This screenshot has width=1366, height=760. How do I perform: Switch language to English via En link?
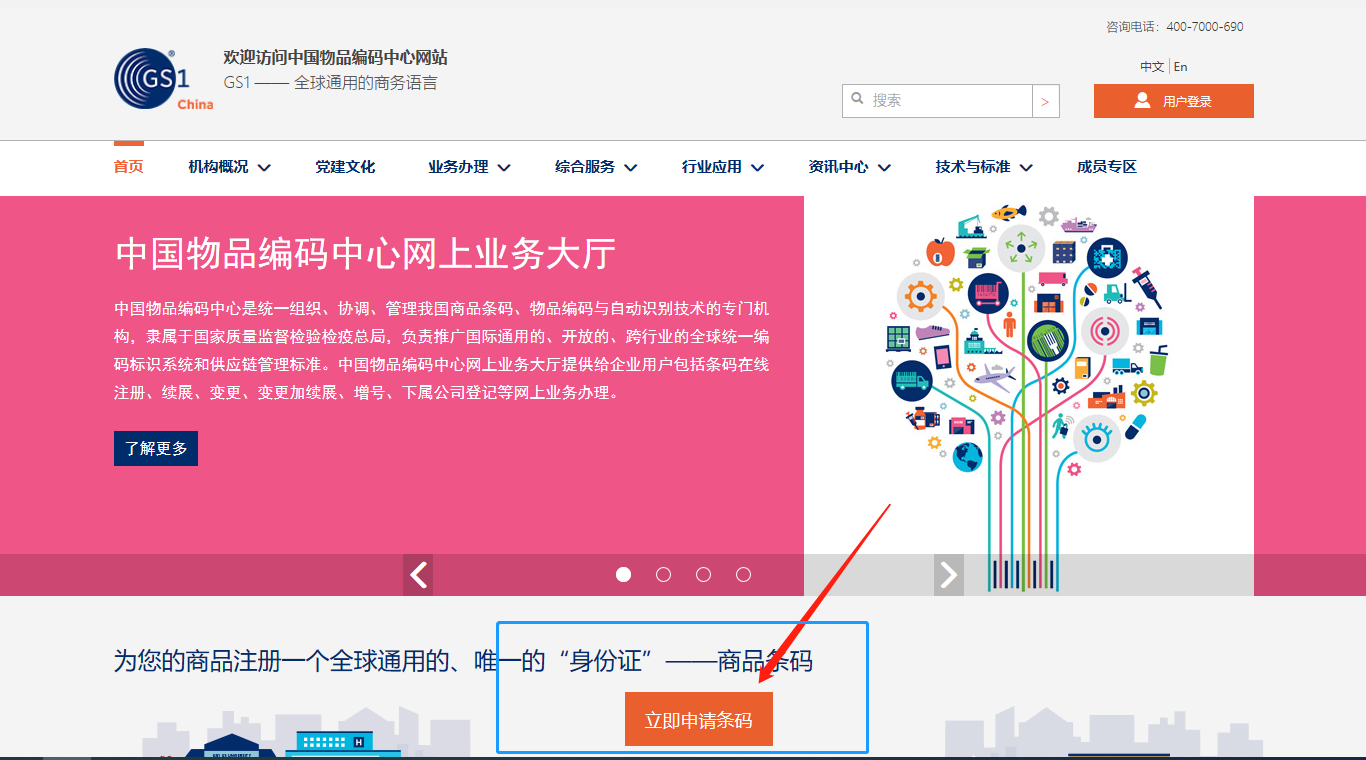click(1180, 66)
